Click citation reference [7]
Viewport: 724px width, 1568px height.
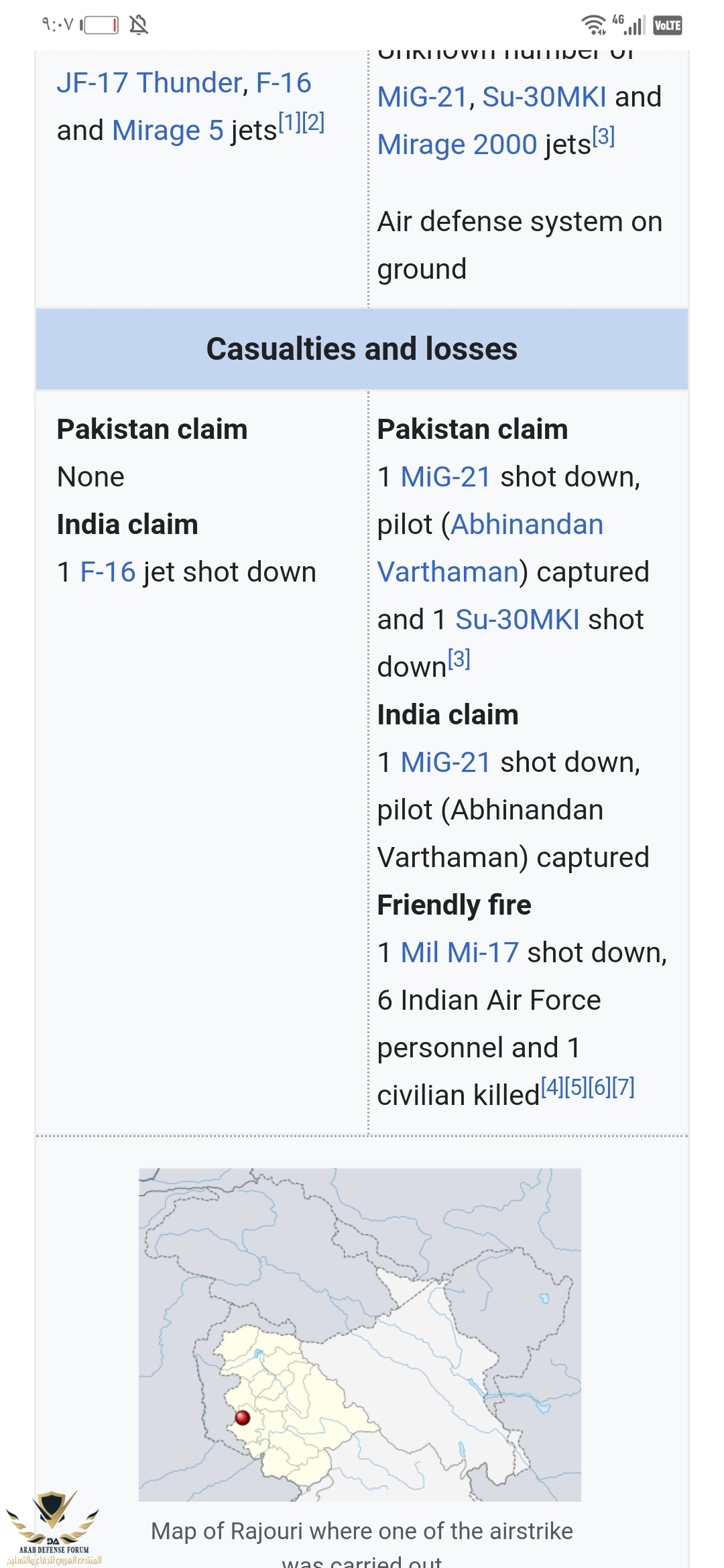click(623, 1087)
